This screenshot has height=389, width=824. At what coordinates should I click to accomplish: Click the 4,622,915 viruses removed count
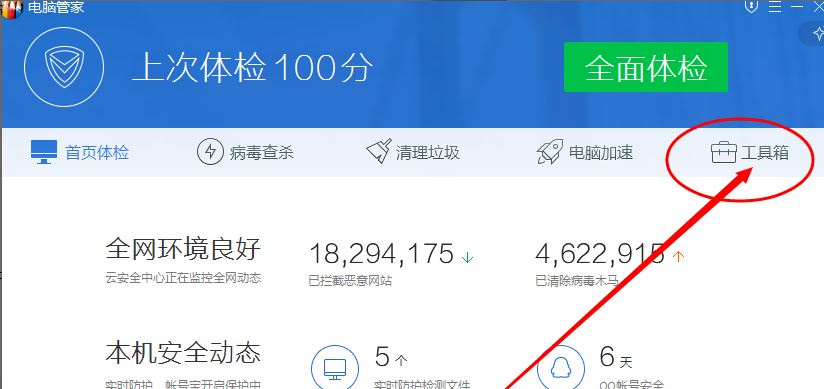(600, 253)
